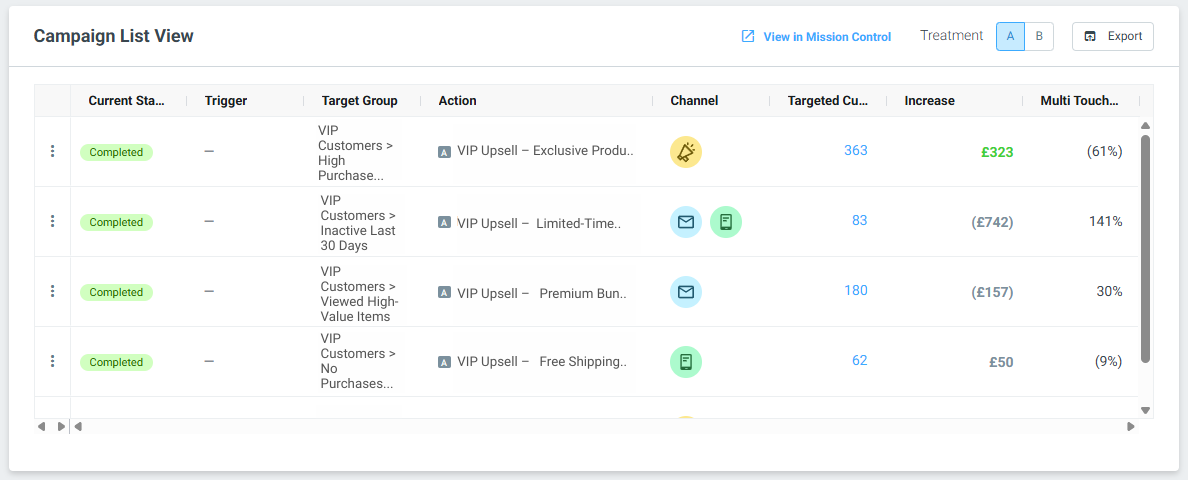Image resolution: width=1188 pixels, height=480 pixels.
Task: Open View in Mission Control link
Action: (827, 36)
